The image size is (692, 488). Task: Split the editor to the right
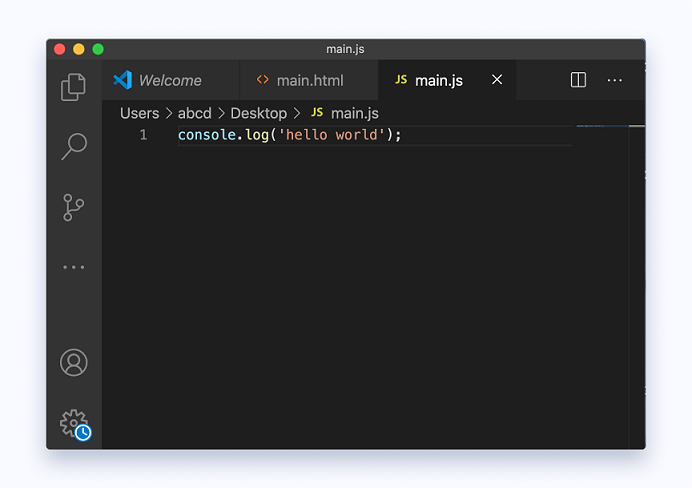click(x=578, y=80)
